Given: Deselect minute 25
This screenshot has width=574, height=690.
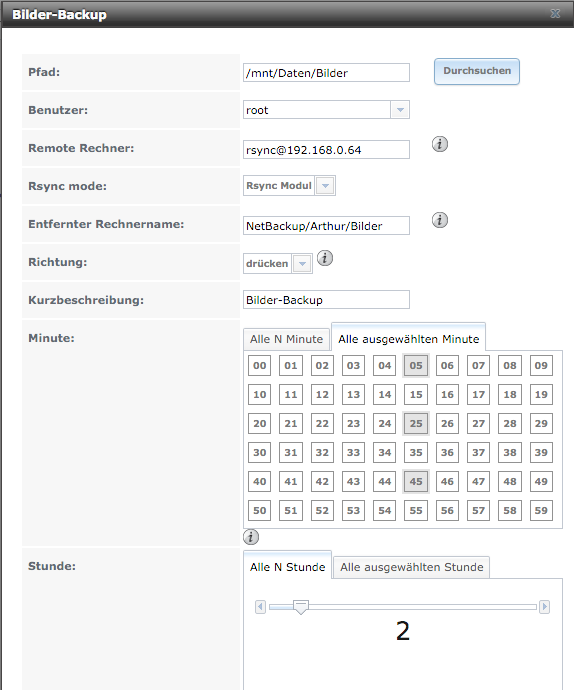Looking at the screenshot, I should click(416, 423).
